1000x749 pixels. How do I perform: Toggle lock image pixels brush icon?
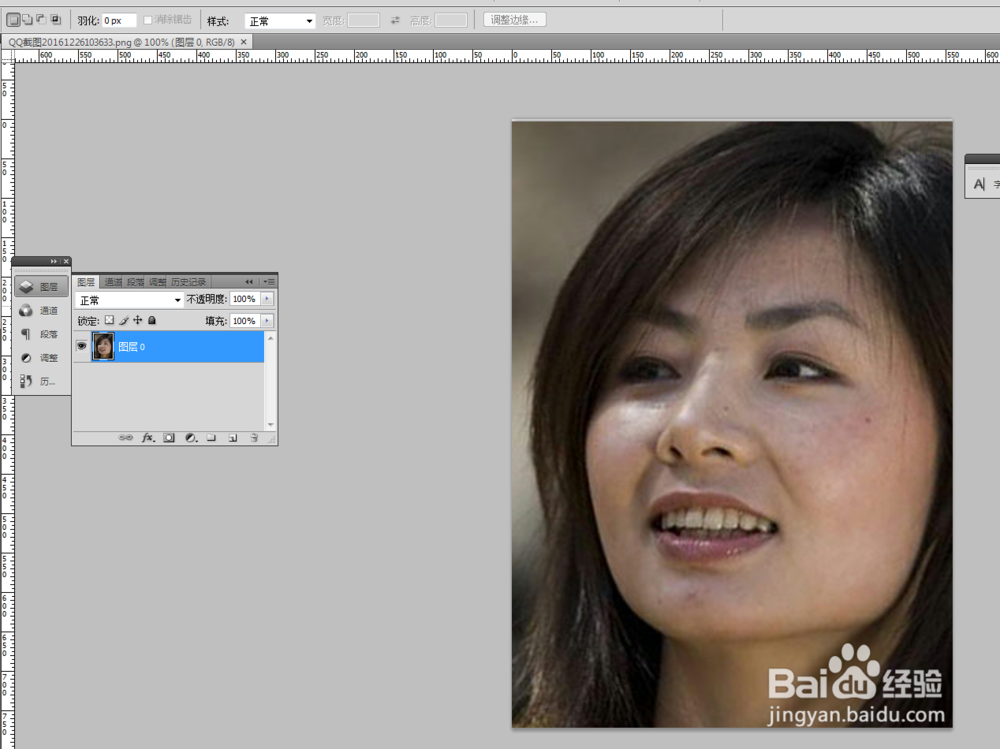coord(124,320)
